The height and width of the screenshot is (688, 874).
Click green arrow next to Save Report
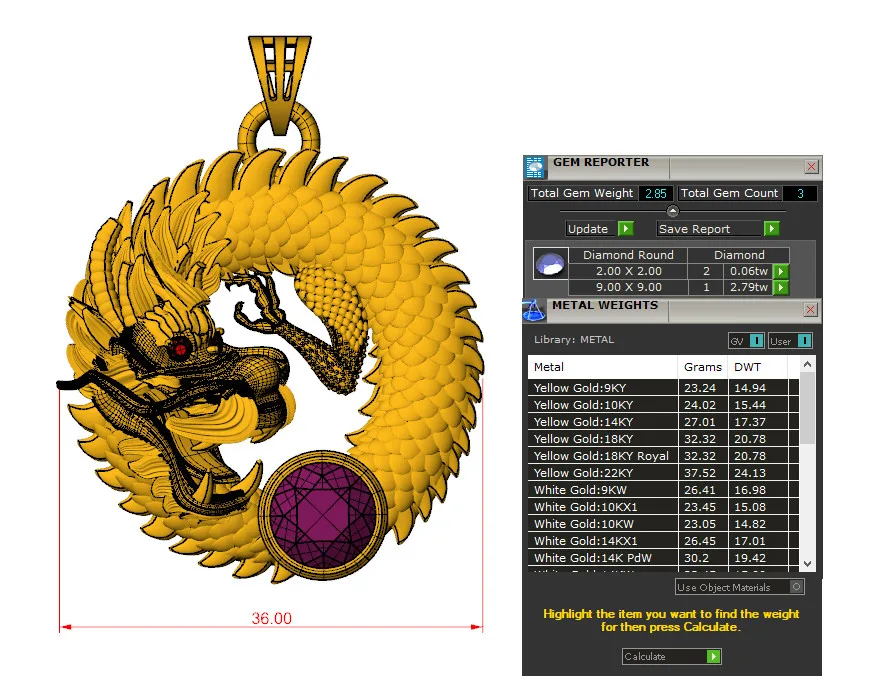(771, 229)
